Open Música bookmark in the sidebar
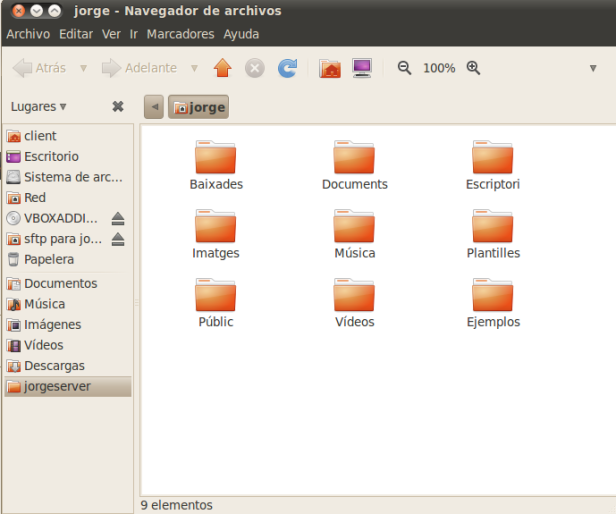Screen dimensions: 616x514 click(68, 304)
